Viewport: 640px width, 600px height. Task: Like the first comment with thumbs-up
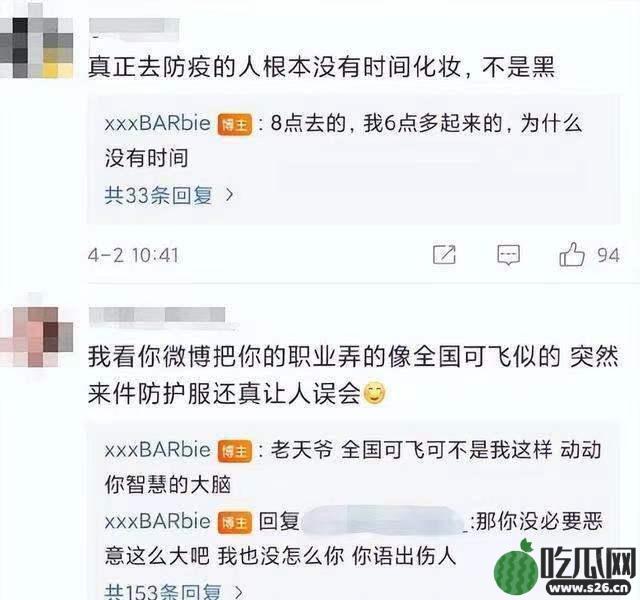click(572, 254)
